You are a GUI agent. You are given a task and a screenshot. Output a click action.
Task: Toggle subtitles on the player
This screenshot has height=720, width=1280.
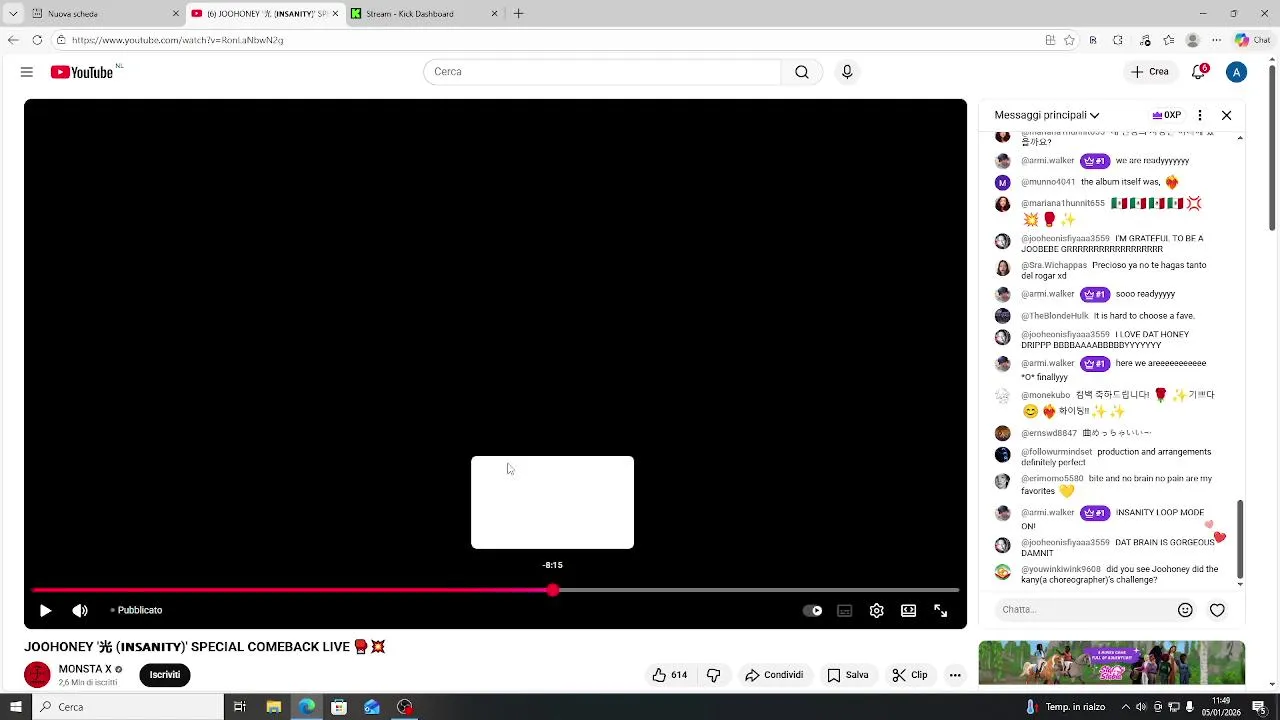pyautogui.click(x=845, y=611)
